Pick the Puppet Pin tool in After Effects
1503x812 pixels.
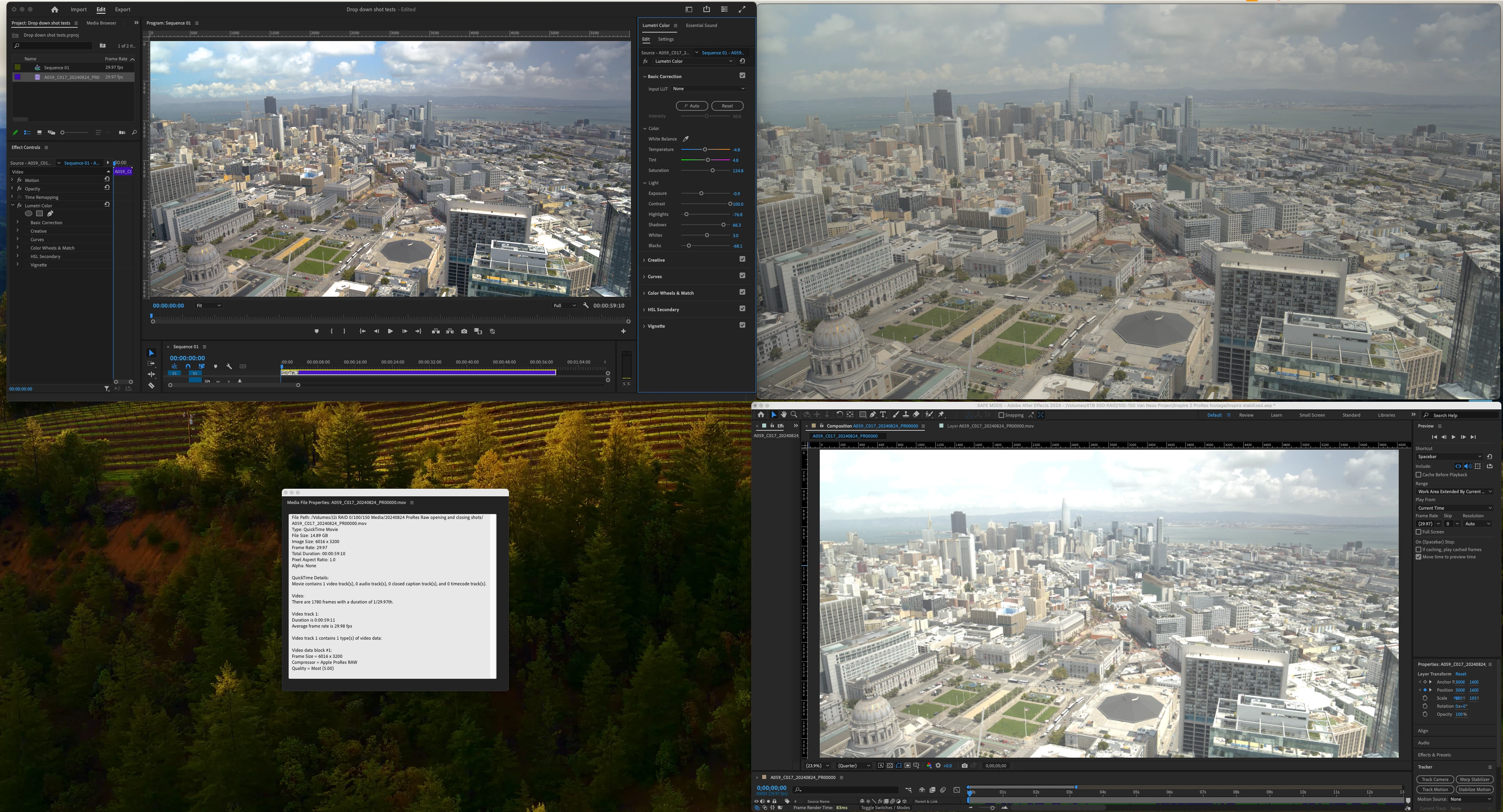(941, 415)
